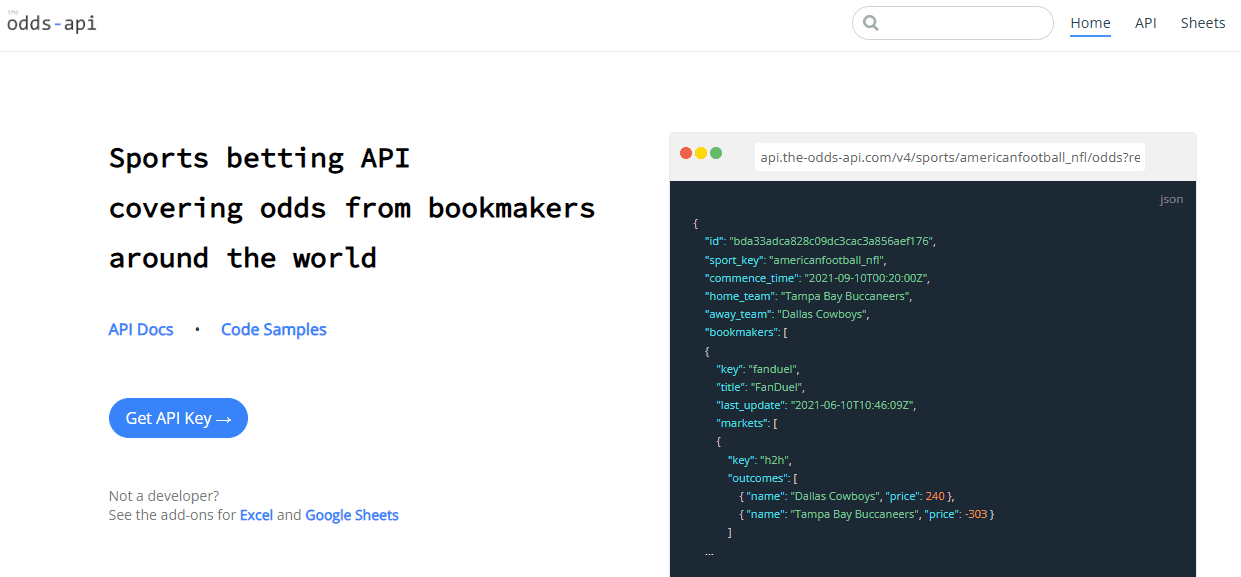Screen dimensions: 1241x577
Task: Click the ellipsis at the bottom of the JSON
Action: click(x=710, y=551)
